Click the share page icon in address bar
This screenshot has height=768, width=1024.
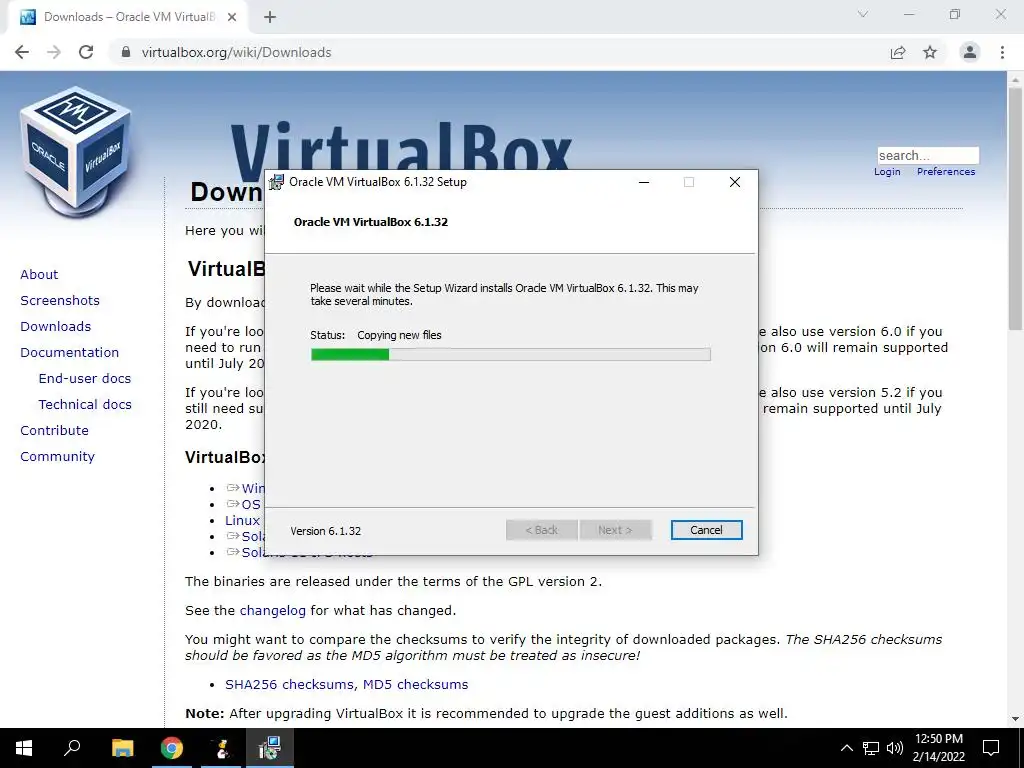click(x=898, y=52)
